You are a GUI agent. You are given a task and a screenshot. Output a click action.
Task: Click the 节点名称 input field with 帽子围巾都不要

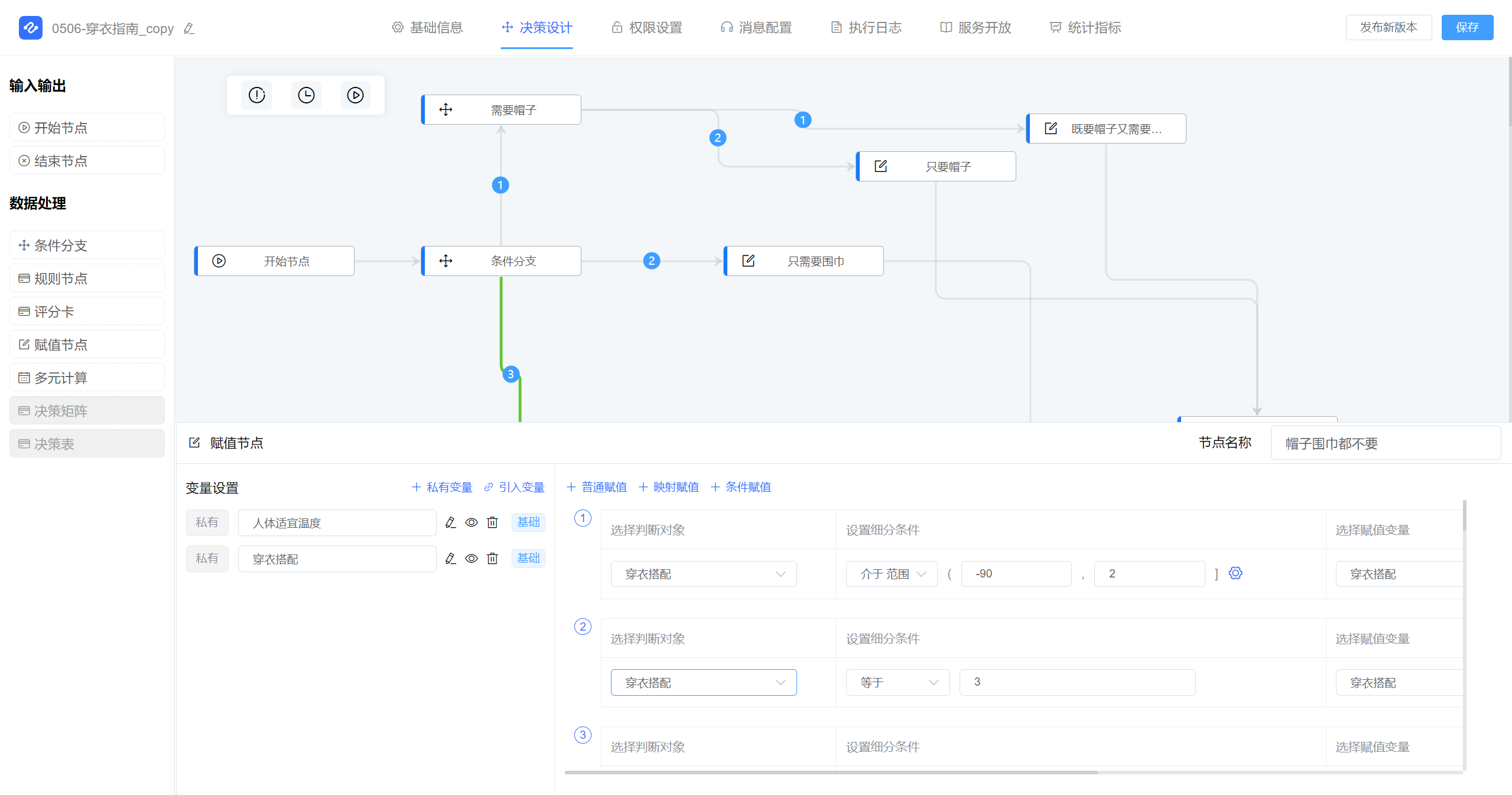pyautogui.click(x=1385, y=443)
